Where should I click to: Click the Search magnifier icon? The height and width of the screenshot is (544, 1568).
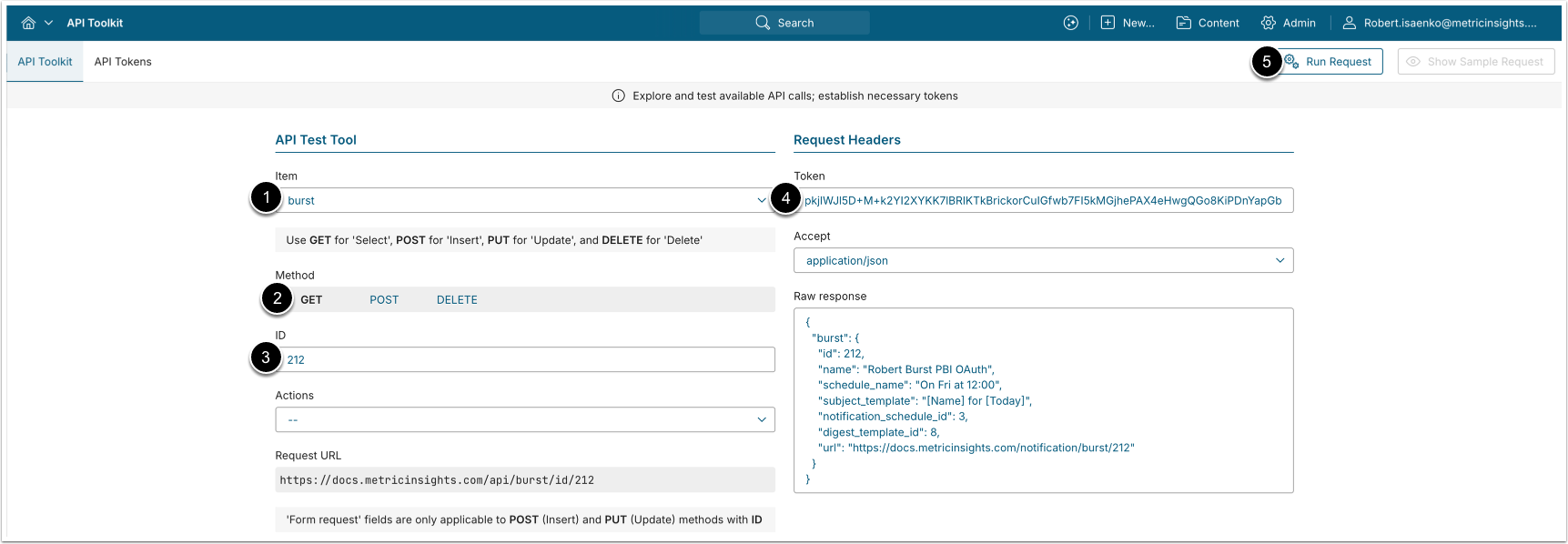pyautogui.click(x=763, y=23)
